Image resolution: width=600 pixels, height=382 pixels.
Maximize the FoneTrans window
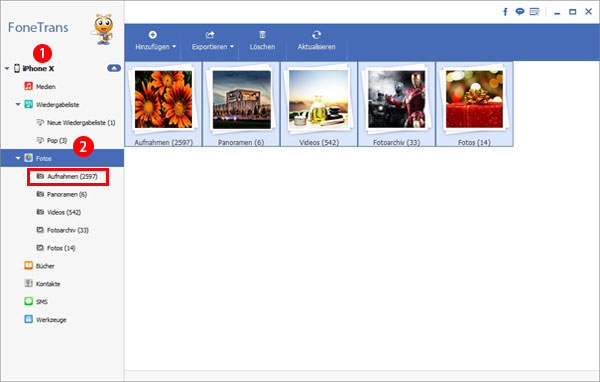(x=572, y=12)
